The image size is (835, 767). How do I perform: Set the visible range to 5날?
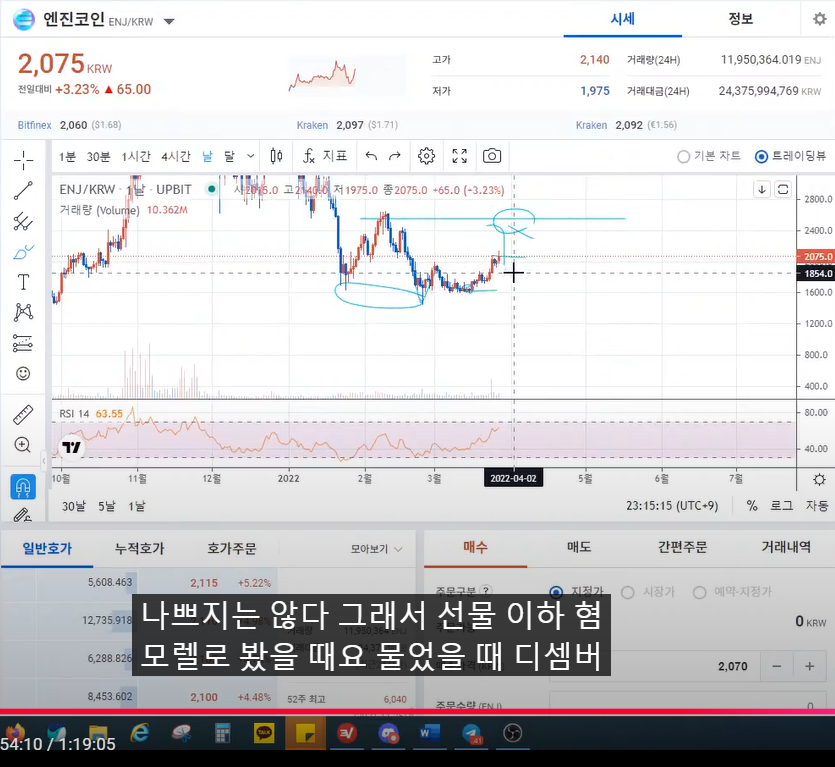(x=106, y=506)
